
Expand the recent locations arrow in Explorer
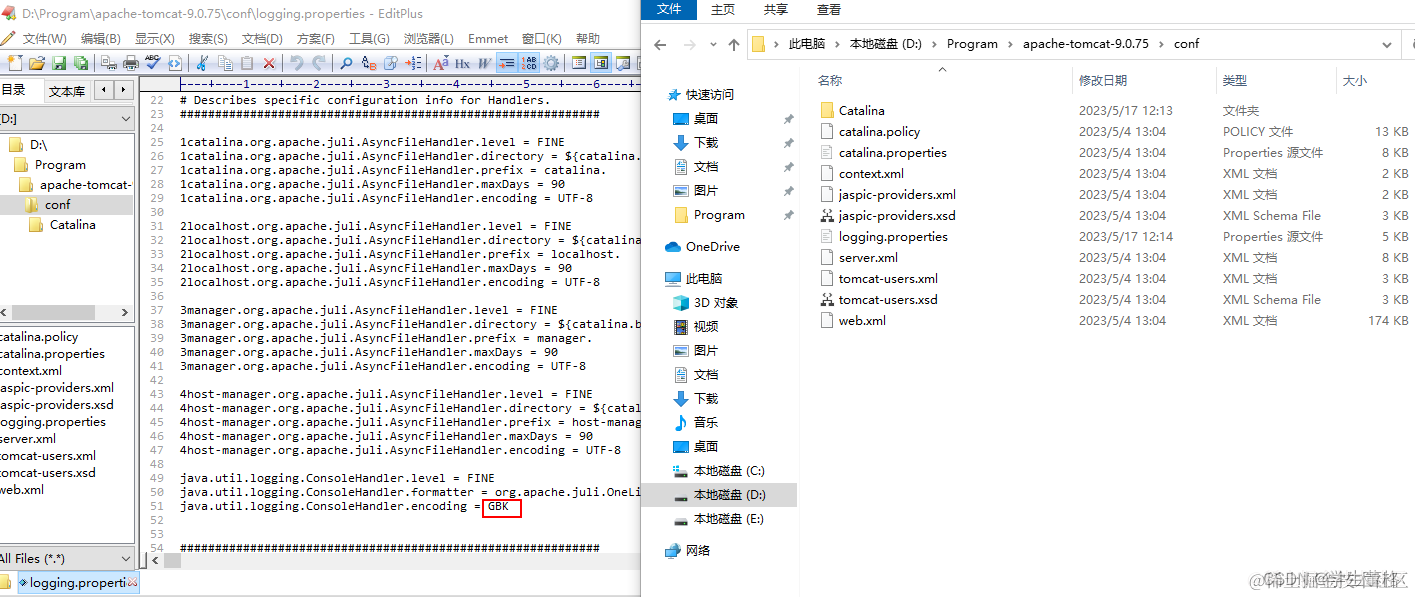tap(713, 45)
